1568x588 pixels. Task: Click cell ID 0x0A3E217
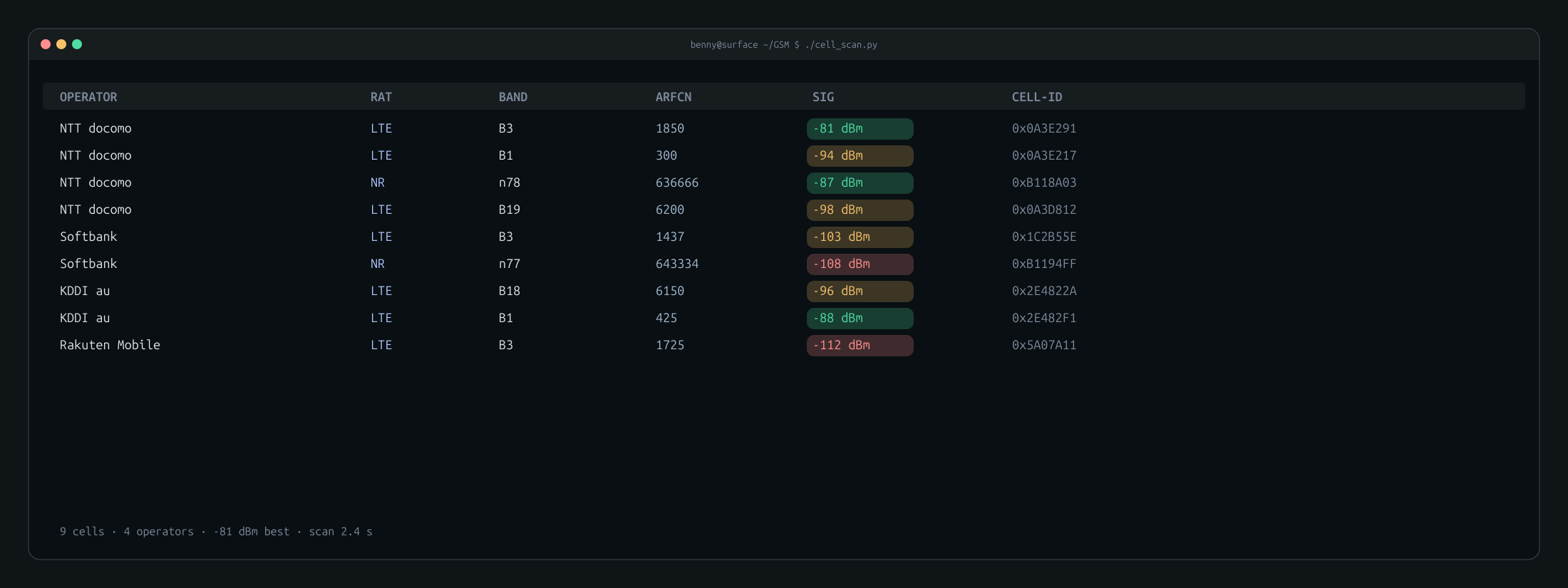[x=1044, y=155]
